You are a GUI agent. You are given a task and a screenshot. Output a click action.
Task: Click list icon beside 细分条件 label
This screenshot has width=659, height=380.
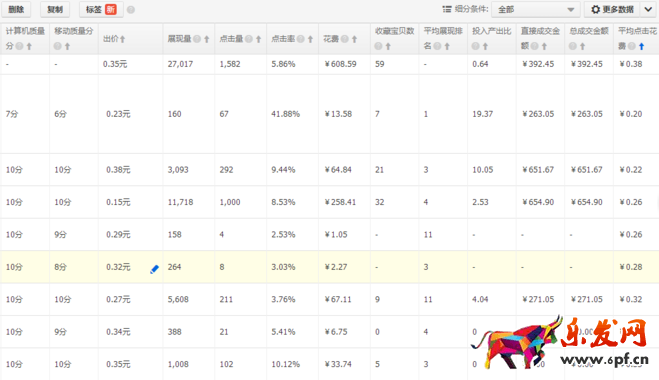click(447, 9)
